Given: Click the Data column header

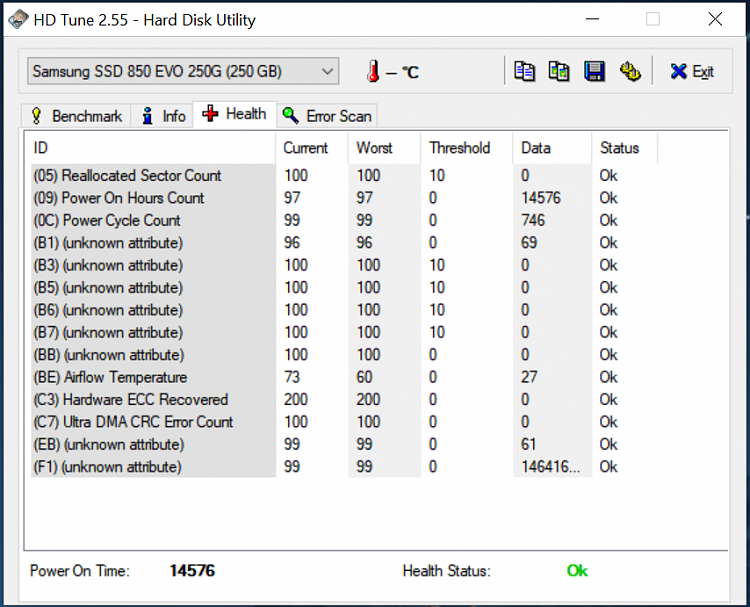Looking at the screenshot, I should pos(552,148).
